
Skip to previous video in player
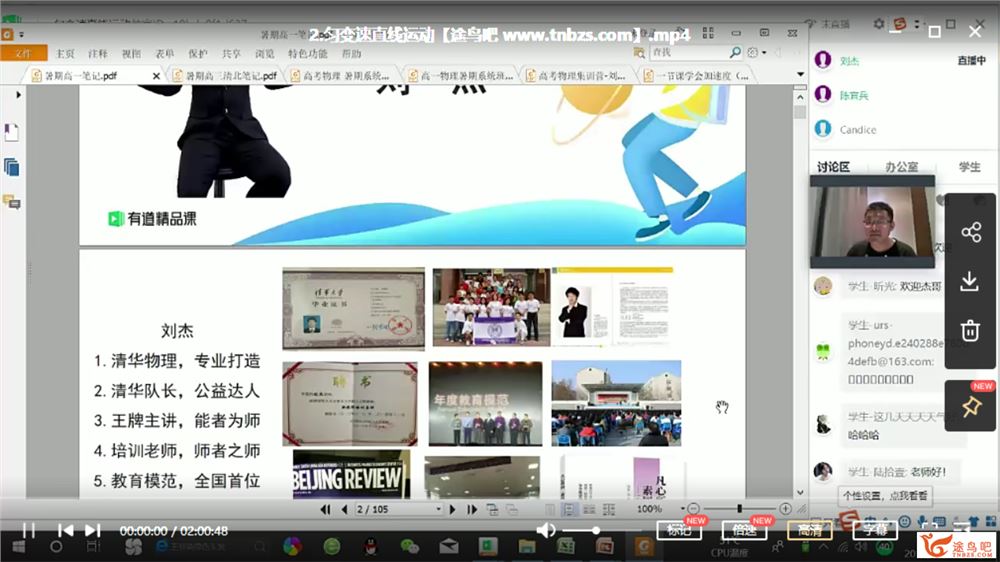click(65, 531)
